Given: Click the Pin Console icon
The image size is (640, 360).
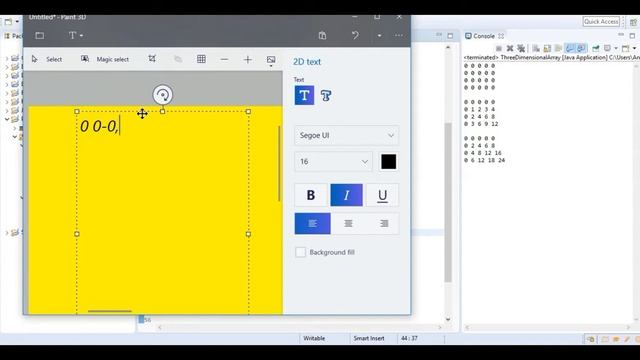Looking at the screenshot, I should point(596,49).
